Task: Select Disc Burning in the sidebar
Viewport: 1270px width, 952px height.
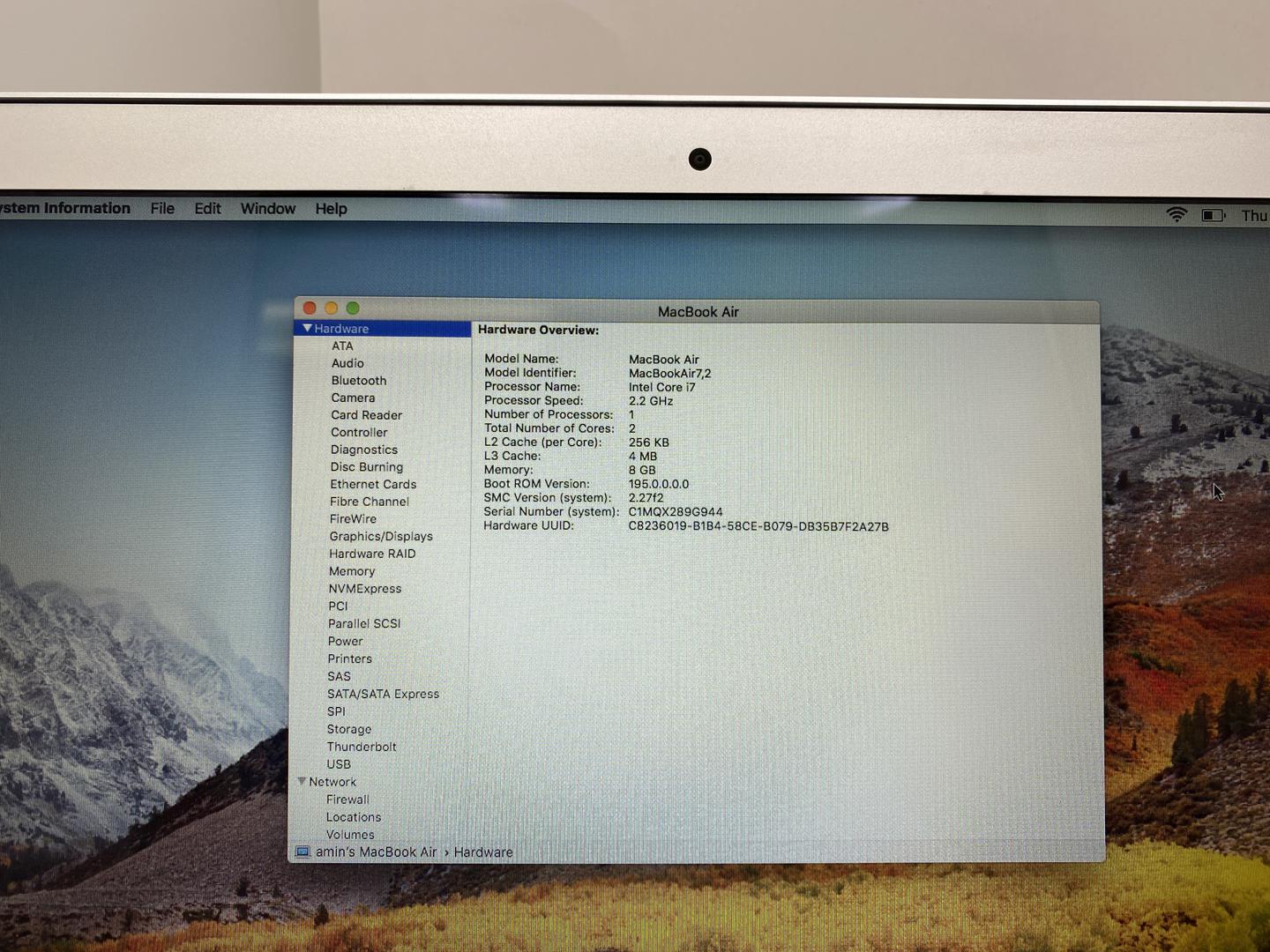Action: (367, 467)
